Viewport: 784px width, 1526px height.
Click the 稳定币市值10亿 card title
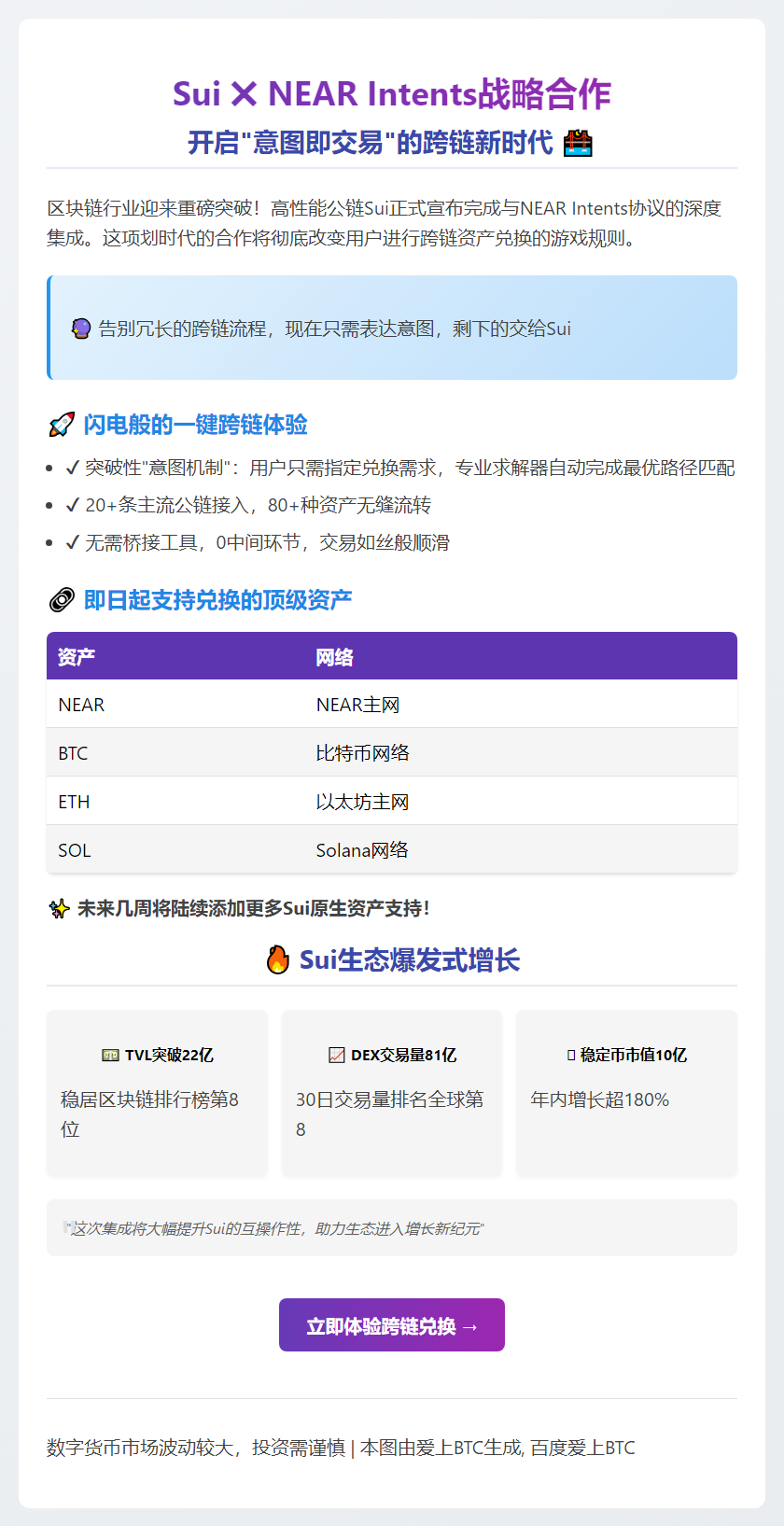point(634,1055)
